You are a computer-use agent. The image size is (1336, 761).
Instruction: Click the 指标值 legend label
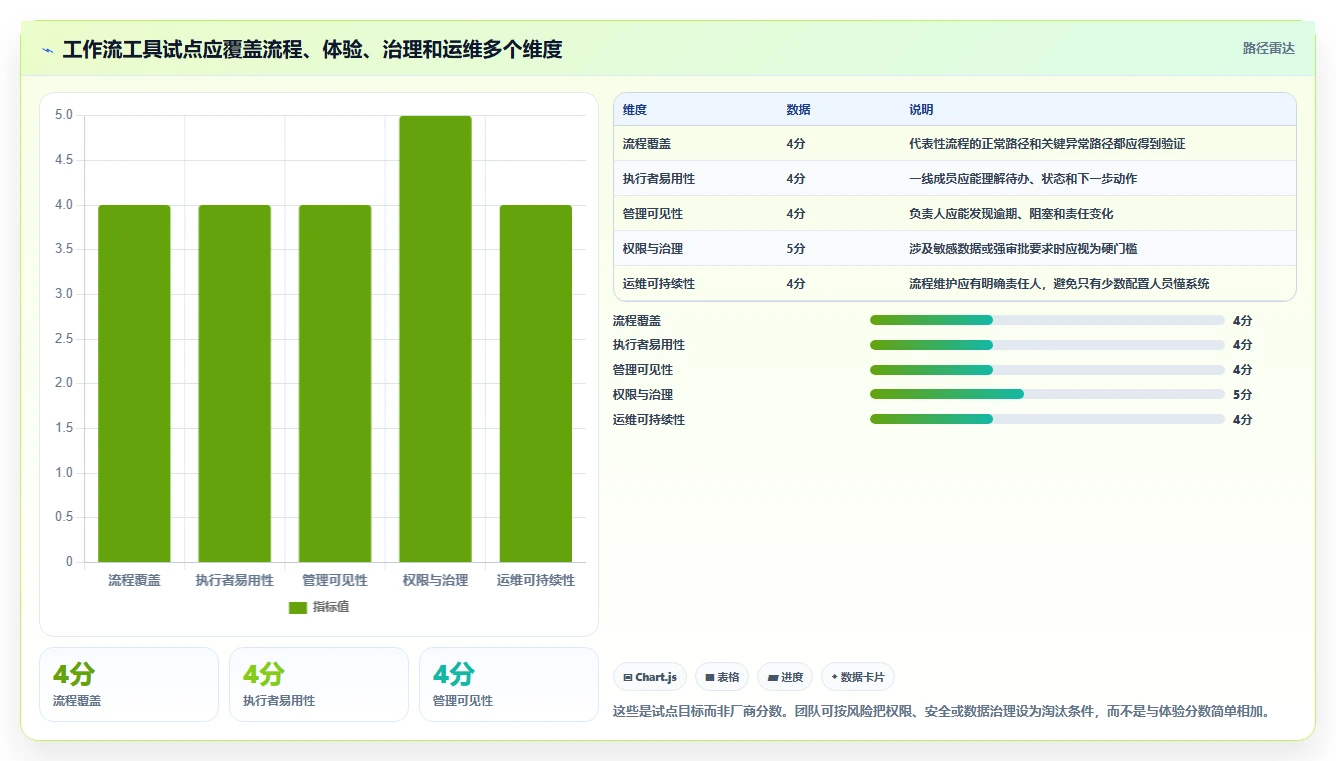[x=331, y=607]
